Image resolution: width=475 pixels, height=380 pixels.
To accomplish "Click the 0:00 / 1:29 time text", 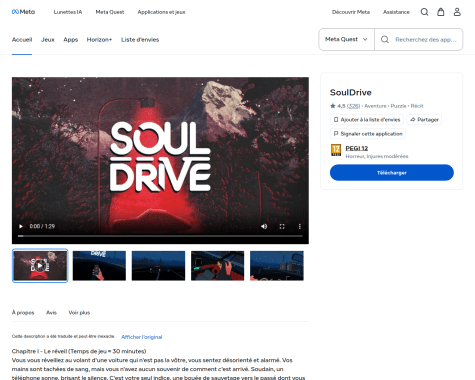I will (x=42, y=226).
